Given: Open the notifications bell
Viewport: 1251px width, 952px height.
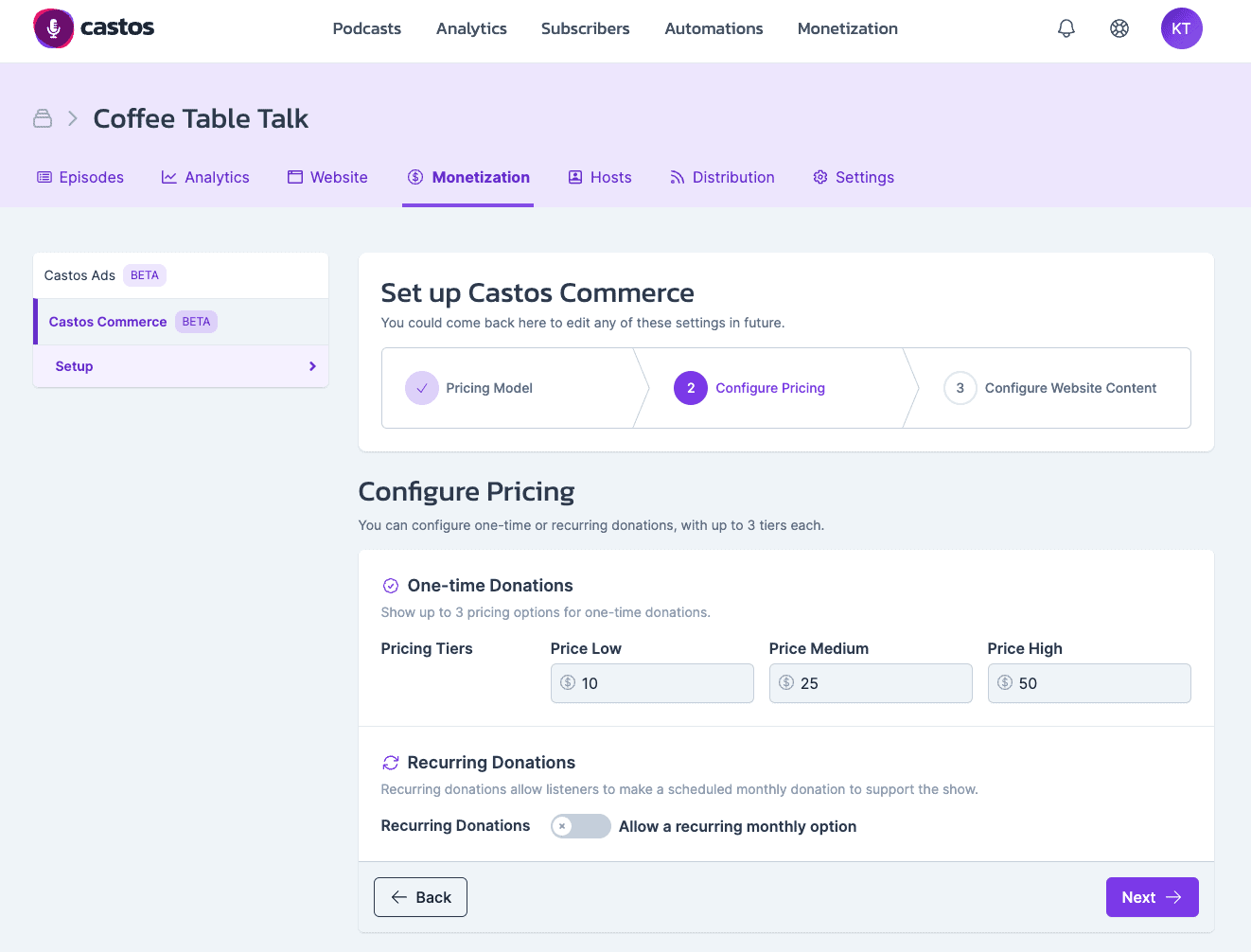Looking at the screenshot, I should coord(1066,28).
